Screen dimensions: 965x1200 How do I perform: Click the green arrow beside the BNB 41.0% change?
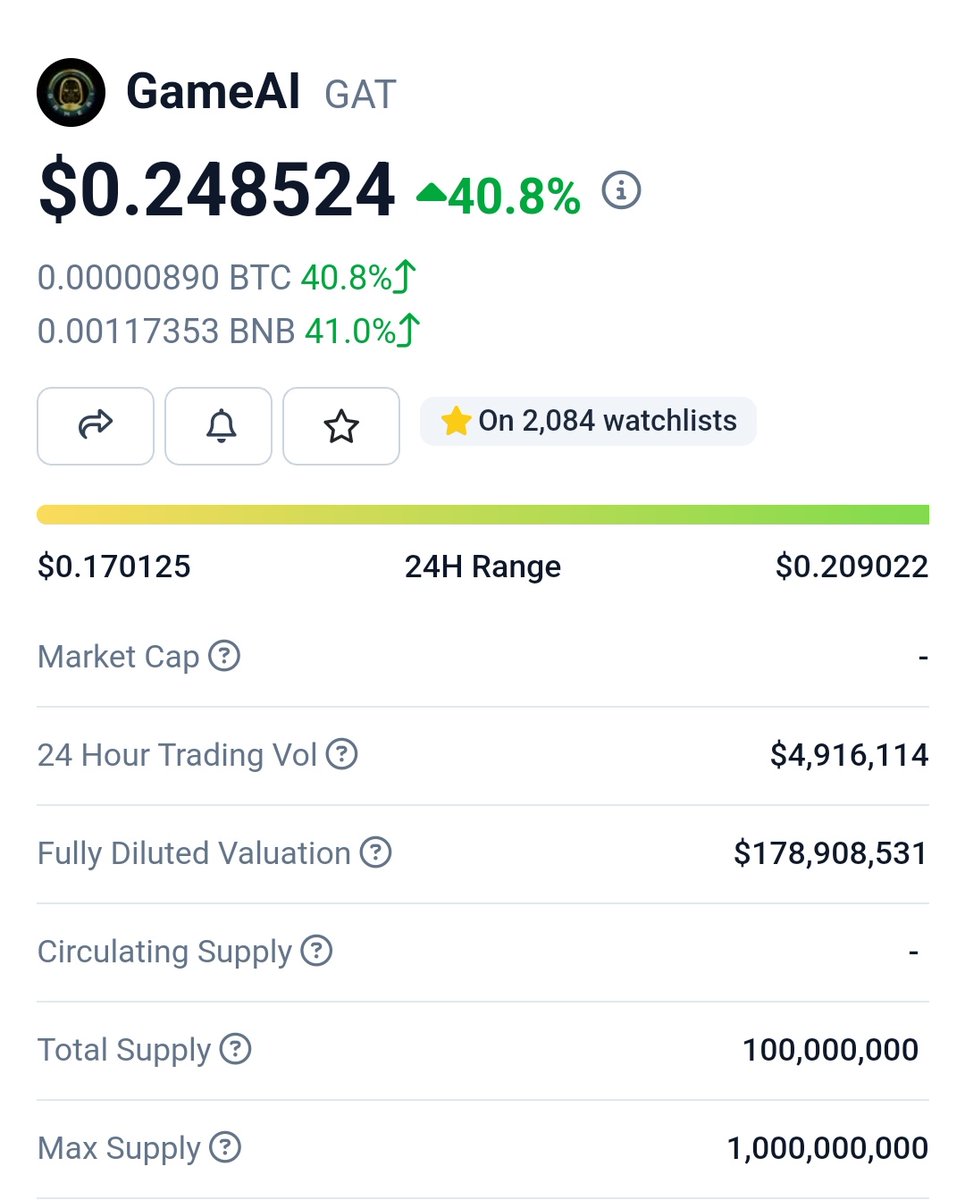coord(410,326)
